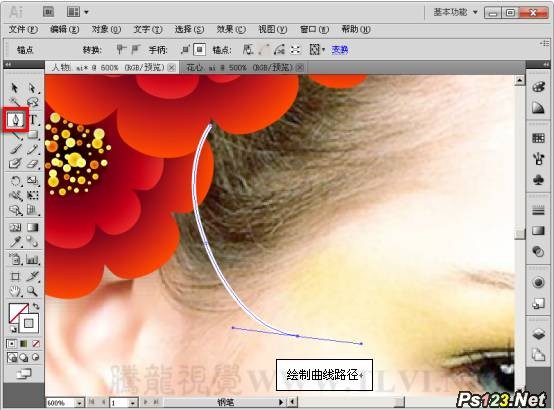Open the Arrange Documents dropdown

click(77, 12)
